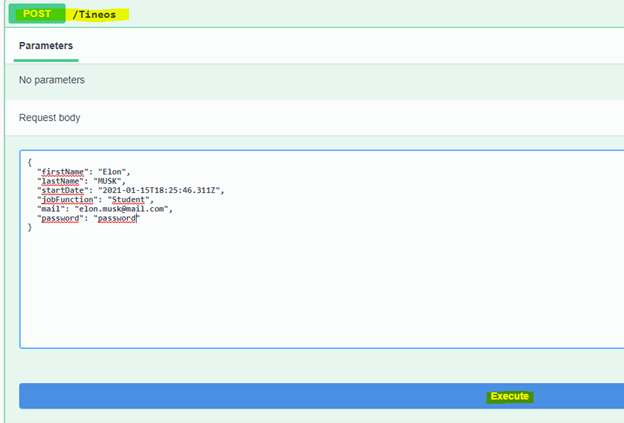The height and width of the screenshot is (423, 624).
Task: Click the closing curly brace in JSON
Action: (x=29, y=227)
